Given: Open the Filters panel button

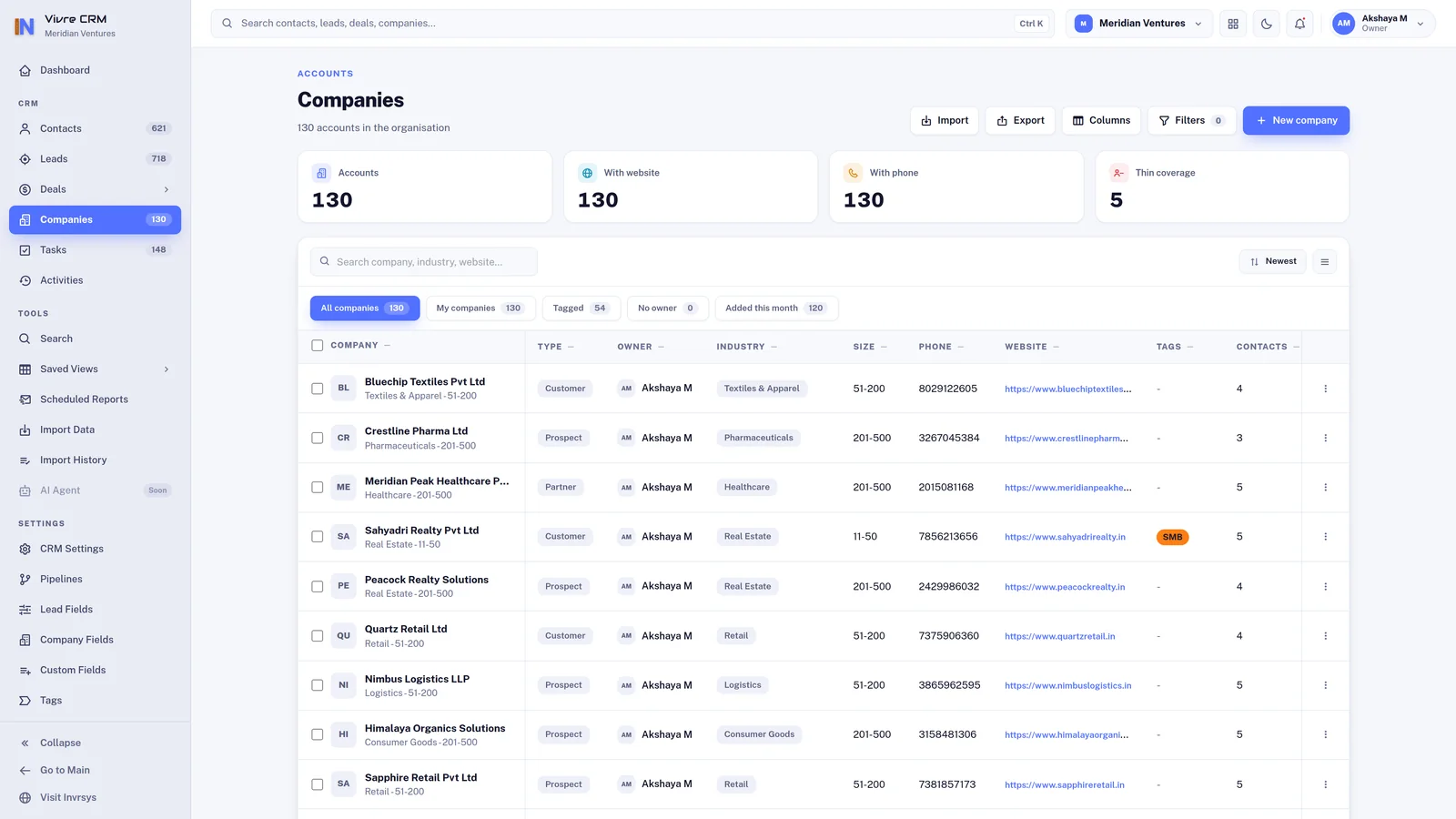Looking at the screenshot, I should pos(1191,120).
